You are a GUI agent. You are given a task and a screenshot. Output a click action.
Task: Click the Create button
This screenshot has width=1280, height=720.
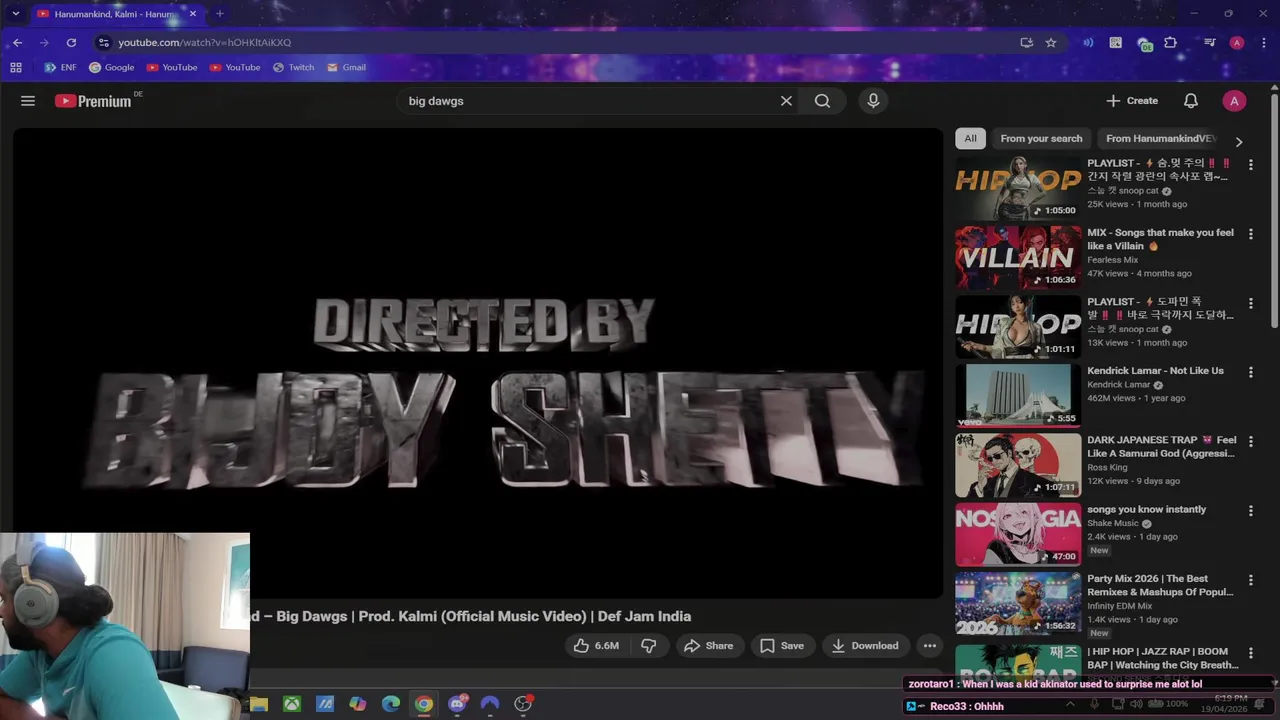(1132, 101)
